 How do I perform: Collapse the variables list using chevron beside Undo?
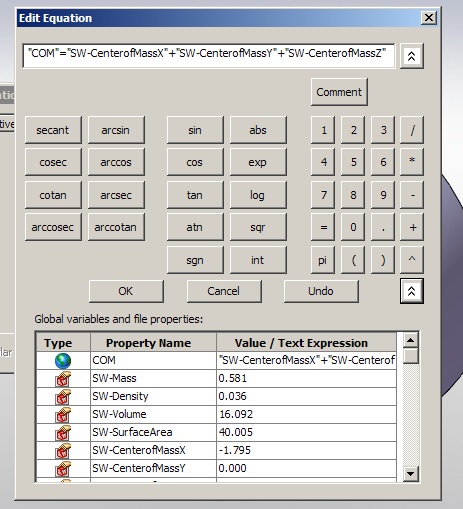[412, 291]
